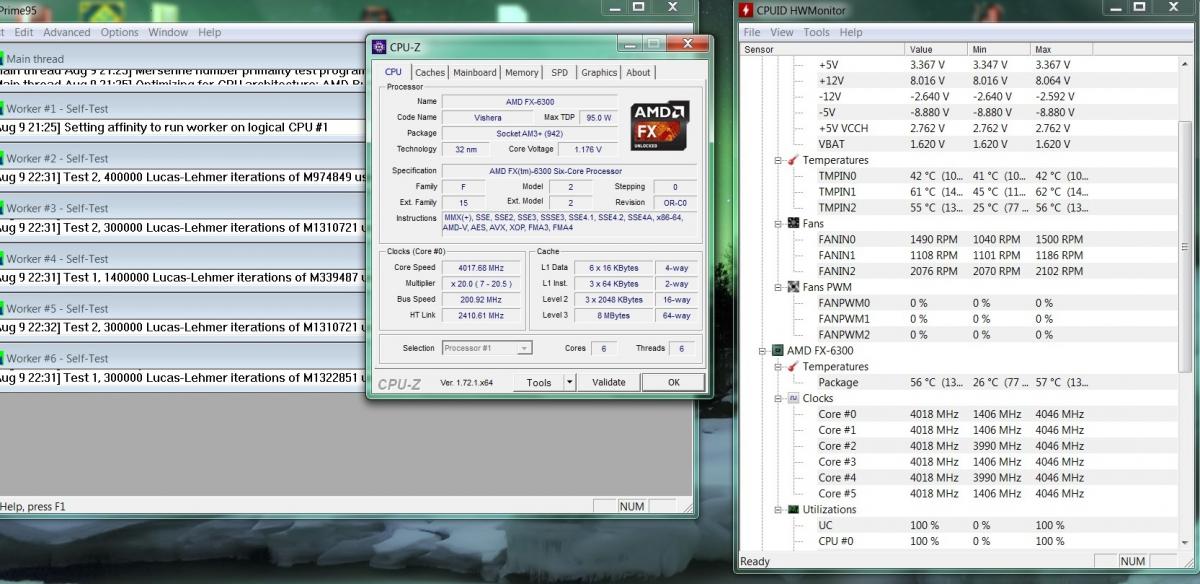1200x584 pixels.
Task: Open the View menu in HWMonitor
Action: [x=782, y=32]
